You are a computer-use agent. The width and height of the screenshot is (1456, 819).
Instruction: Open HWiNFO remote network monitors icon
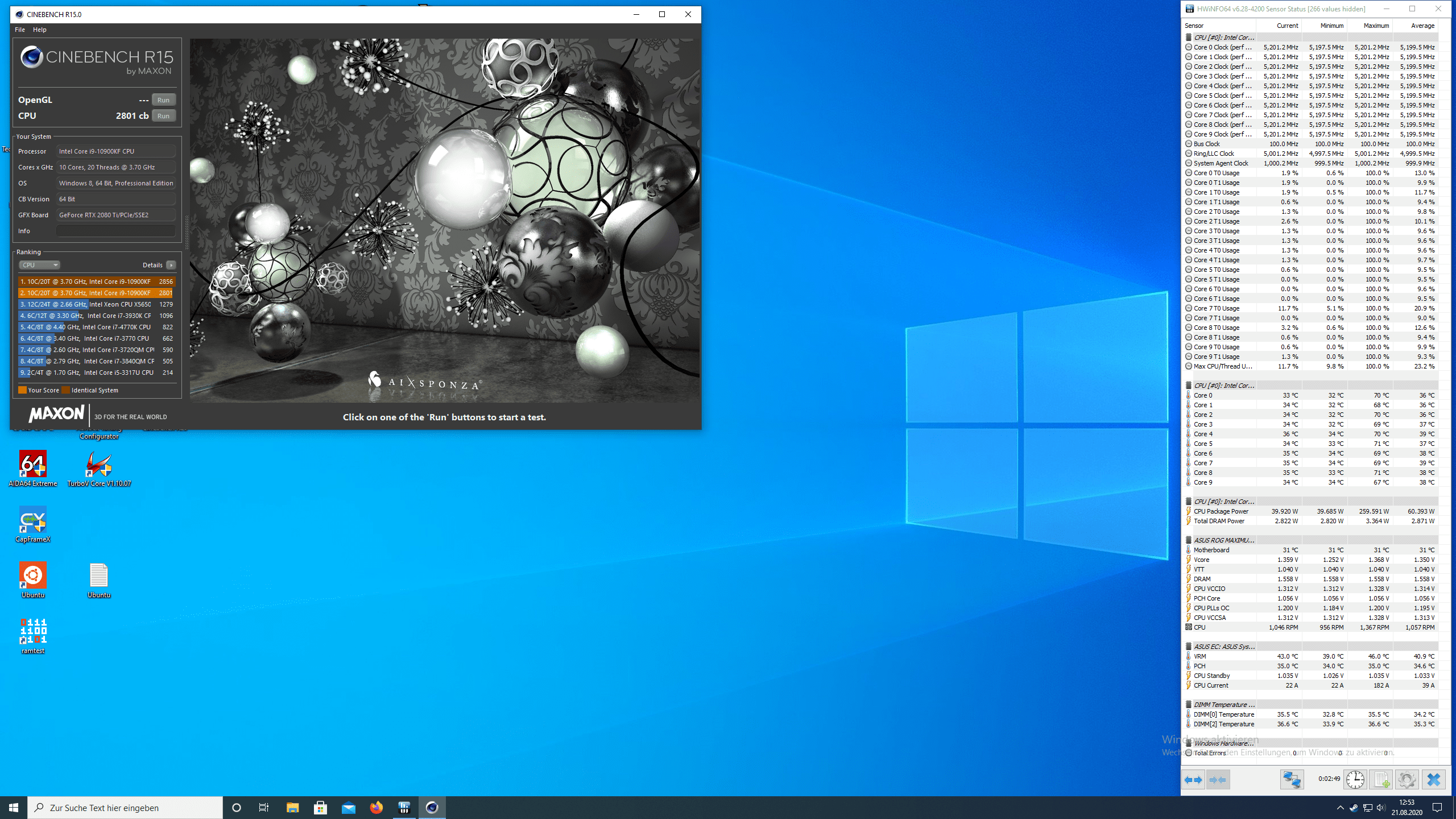1292,779
